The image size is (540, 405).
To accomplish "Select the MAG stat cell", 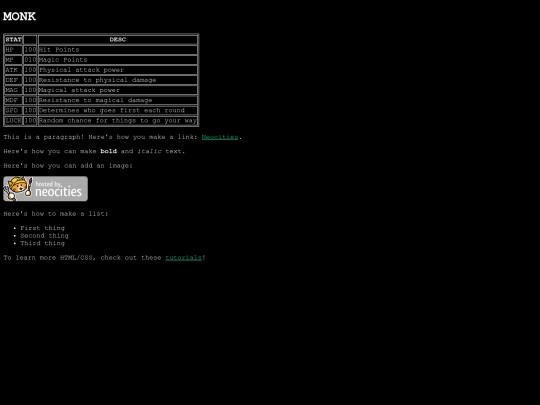I will [x=13, y=90].
